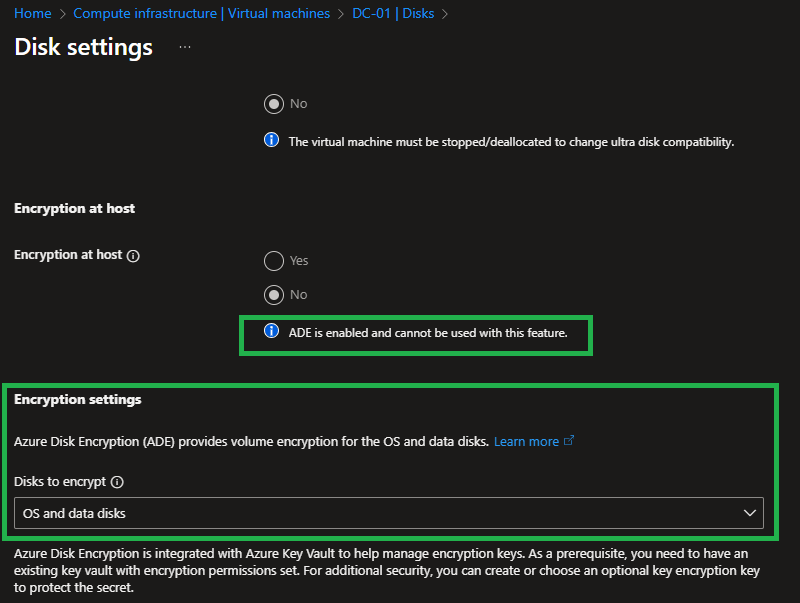This screenshot has width=800, height=603.
Task: Click the chevron arrow in OS and data disks box
Action: (750, 513)
